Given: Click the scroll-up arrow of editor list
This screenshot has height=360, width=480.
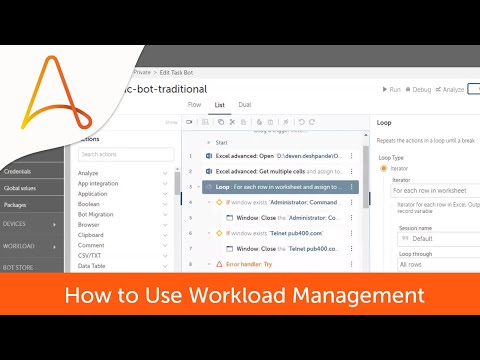Looking at the screenshot, I should coord(366,135).
